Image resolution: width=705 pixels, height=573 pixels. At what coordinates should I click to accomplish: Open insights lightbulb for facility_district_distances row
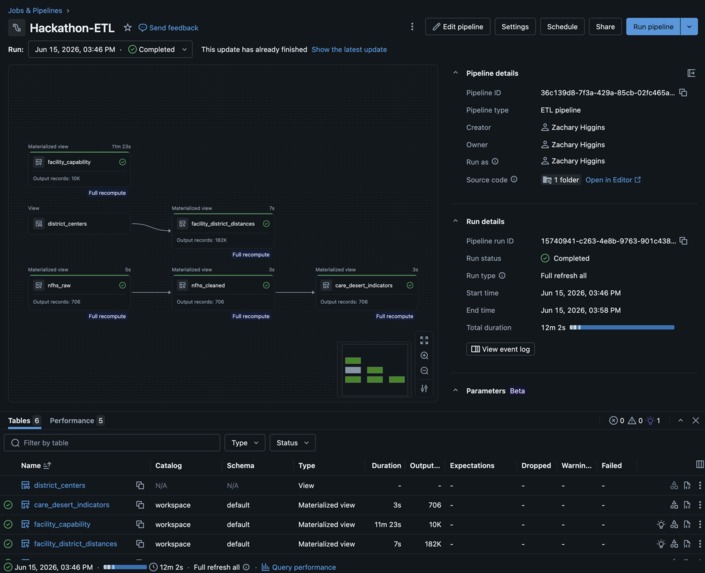[x=660, y=543]
